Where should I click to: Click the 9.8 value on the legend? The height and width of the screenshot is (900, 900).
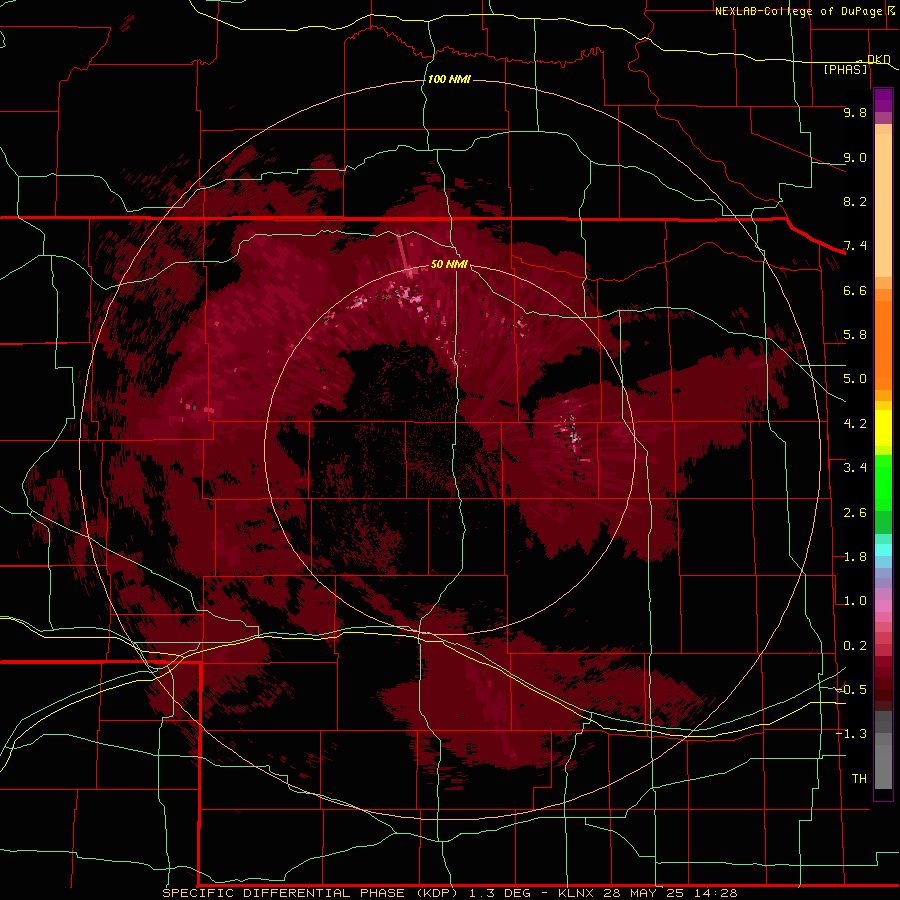coord(855,112)
